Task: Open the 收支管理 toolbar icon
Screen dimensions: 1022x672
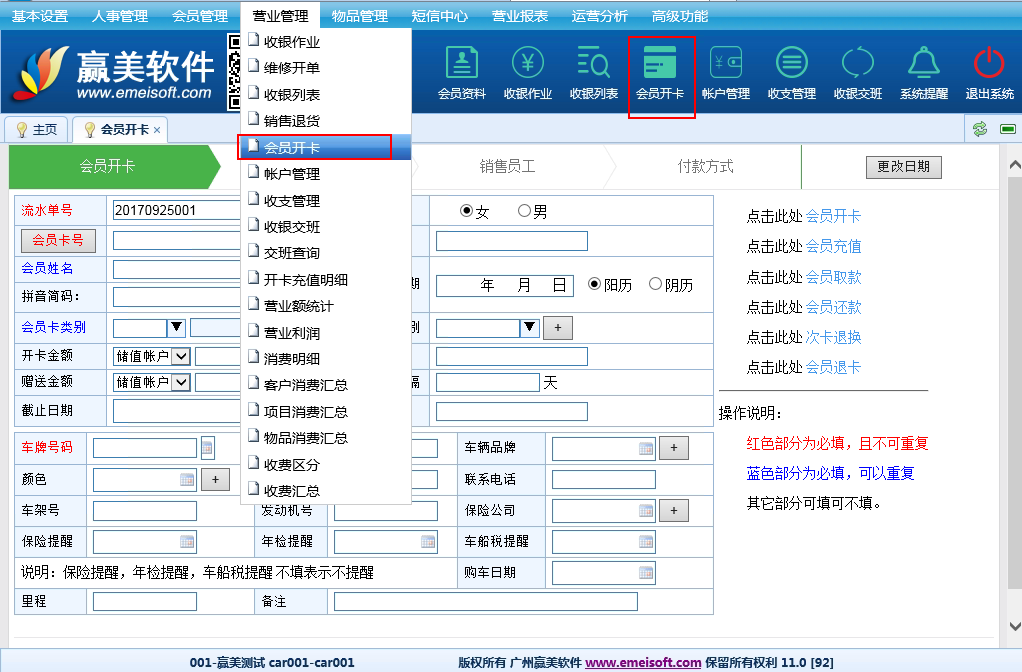Action: pyautogui.click(x=791, y=73)
